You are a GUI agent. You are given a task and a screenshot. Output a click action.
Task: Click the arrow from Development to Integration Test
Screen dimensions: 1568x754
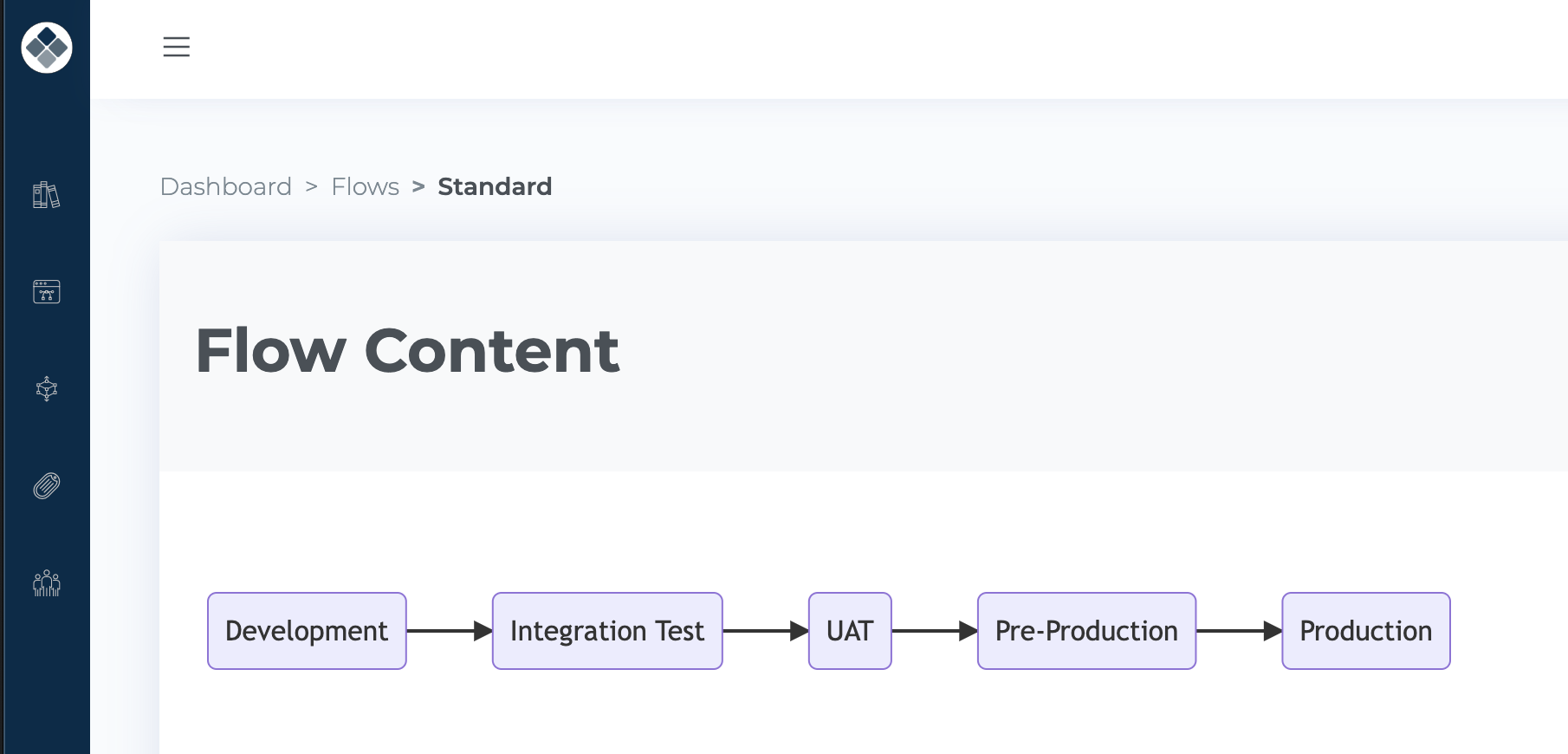(449, 631)
